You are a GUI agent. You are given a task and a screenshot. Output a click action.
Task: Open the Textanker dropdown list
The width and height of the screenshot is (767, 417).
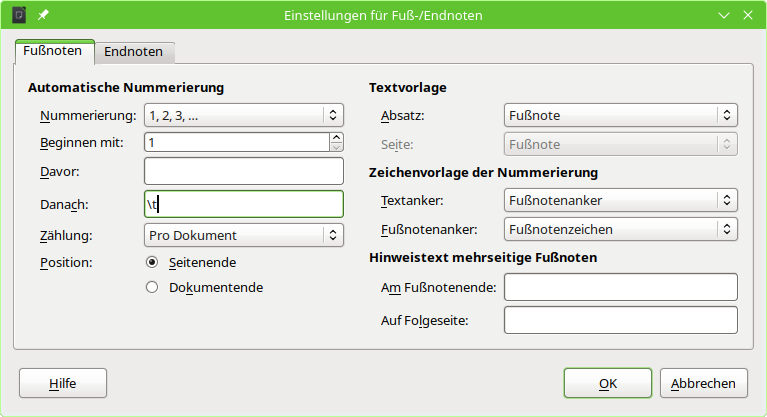coord(620,201)
